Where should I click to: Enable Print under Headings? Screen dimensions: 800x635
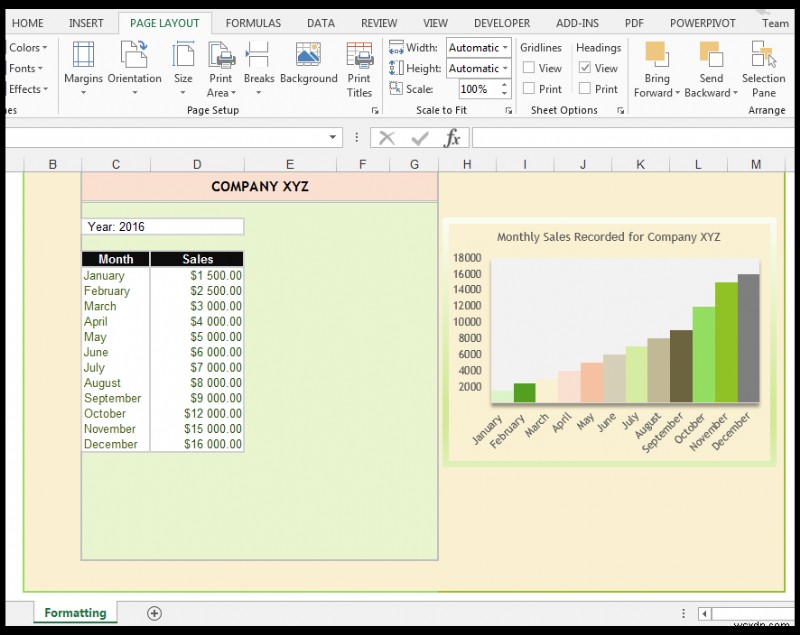(x=584, y=88)
